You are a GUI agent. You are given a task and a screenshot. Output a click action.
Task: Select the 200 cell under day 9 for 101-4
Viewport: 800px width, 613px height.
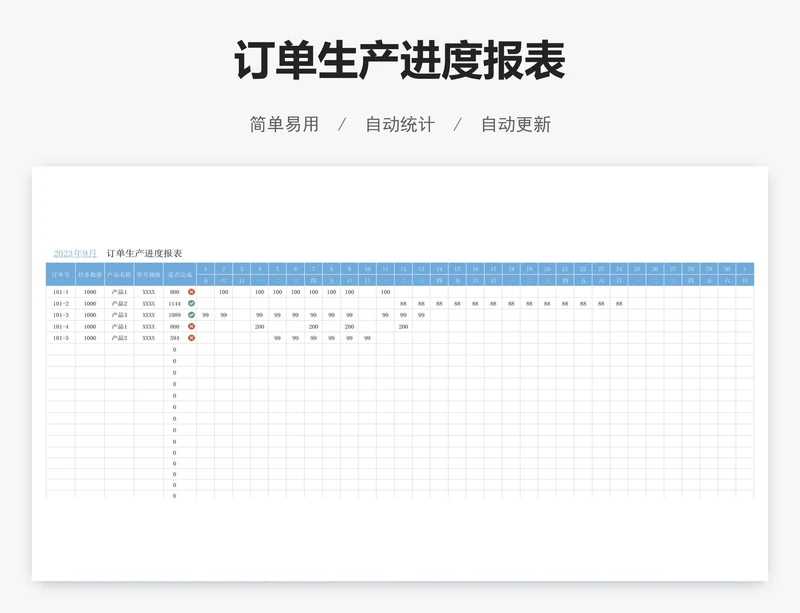(x=349, y=327)
